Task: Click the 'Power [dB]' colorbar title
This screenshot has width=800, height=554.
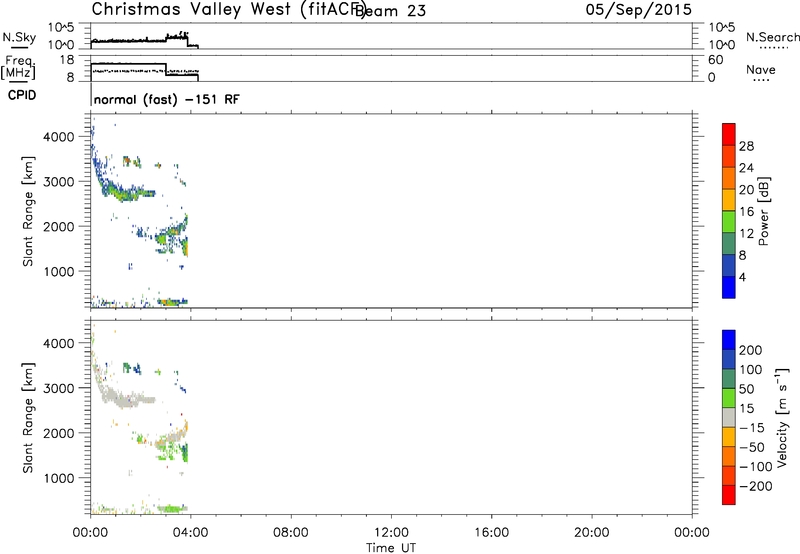Action: tap(764, 211)
